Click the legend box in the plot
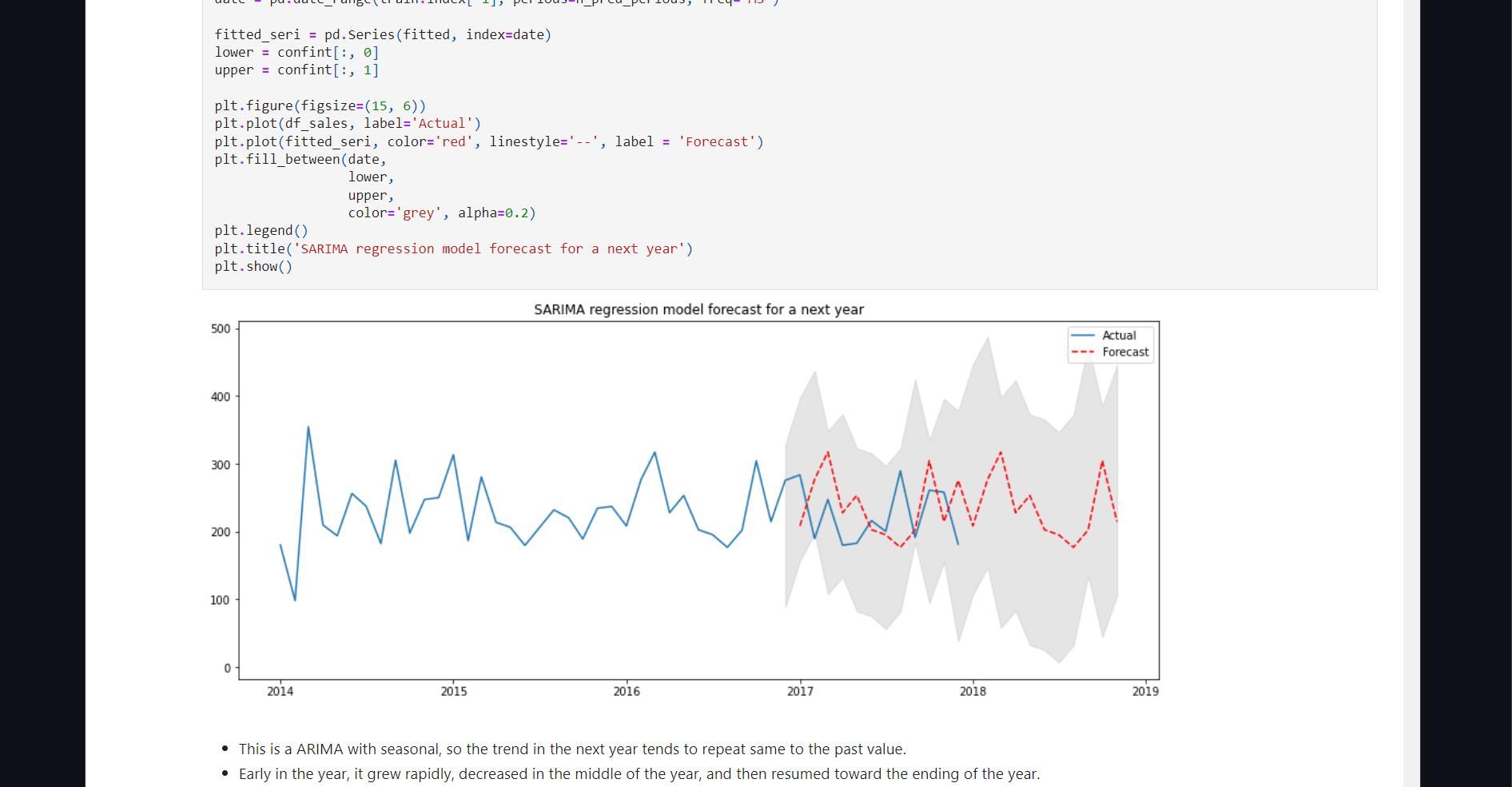 pos(1110,344)
